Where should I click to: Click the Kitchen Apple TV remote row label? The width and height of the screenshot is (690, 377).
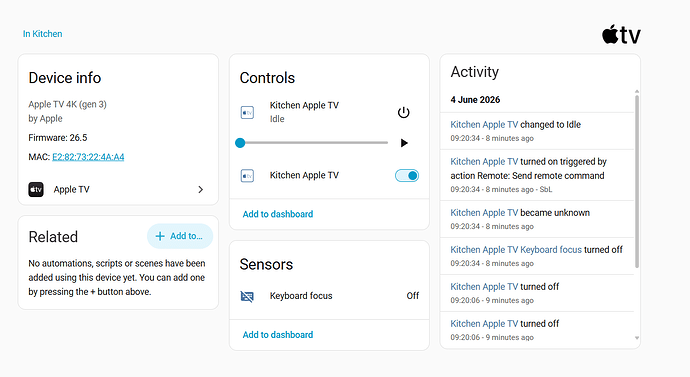(x=304, y=175)
